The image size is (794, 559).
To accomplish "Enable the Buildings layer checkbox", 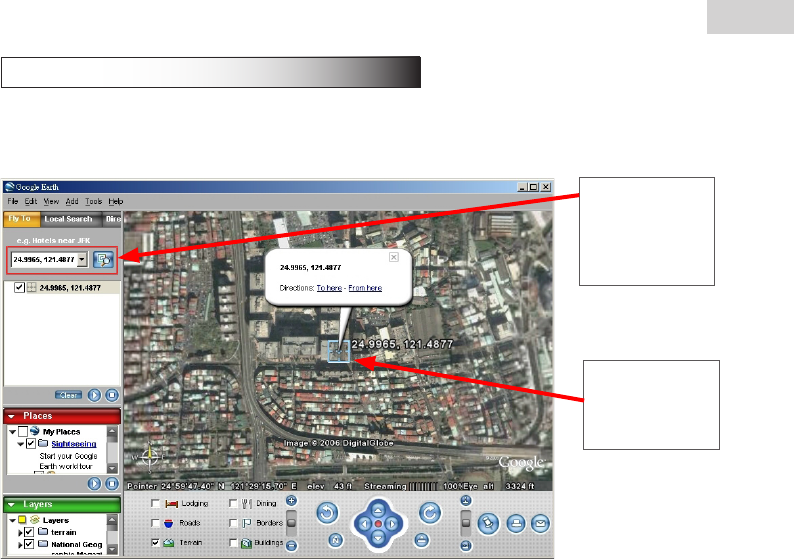I will coord(233,542).
